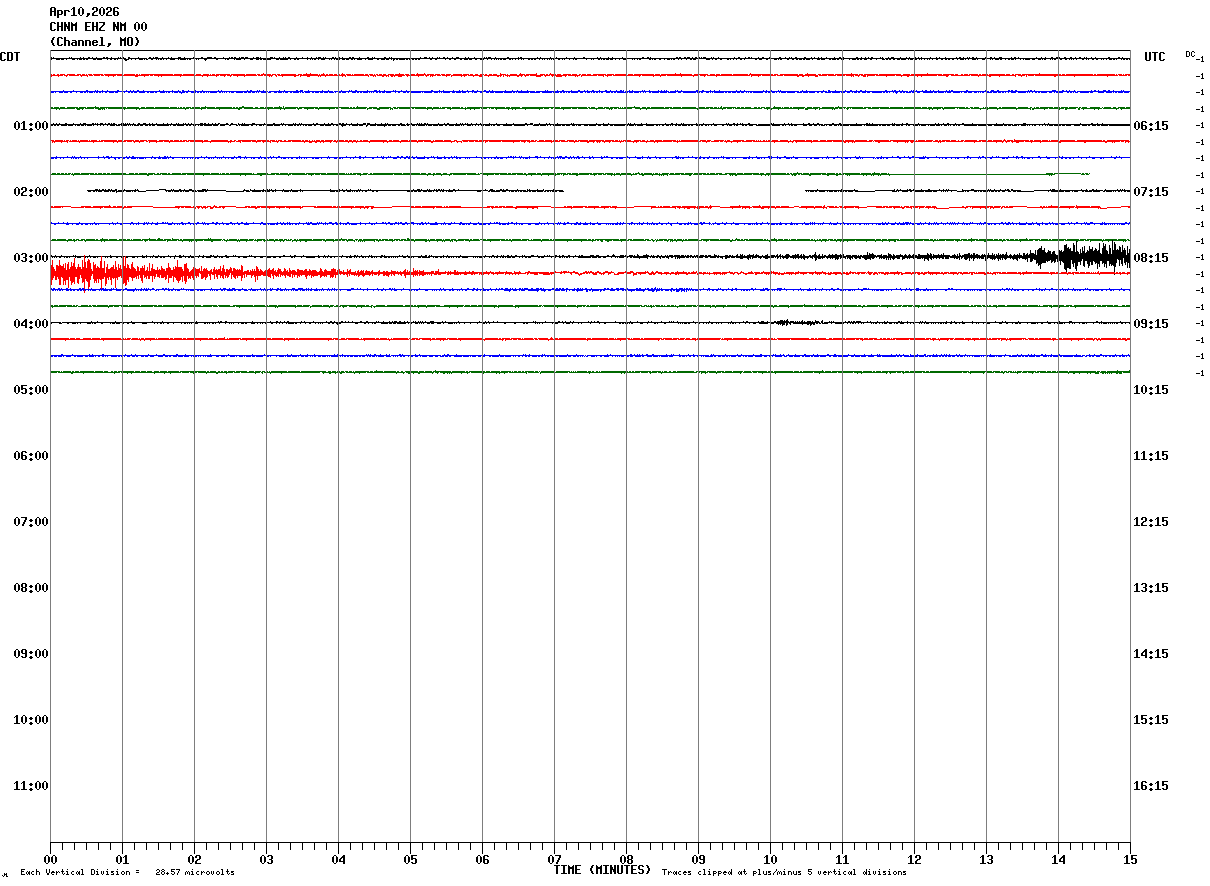Select the CHNM EHZ NM 00 station label
Image resolution: width=1210 pixels, height=886 pixels.
pos(98,27)
